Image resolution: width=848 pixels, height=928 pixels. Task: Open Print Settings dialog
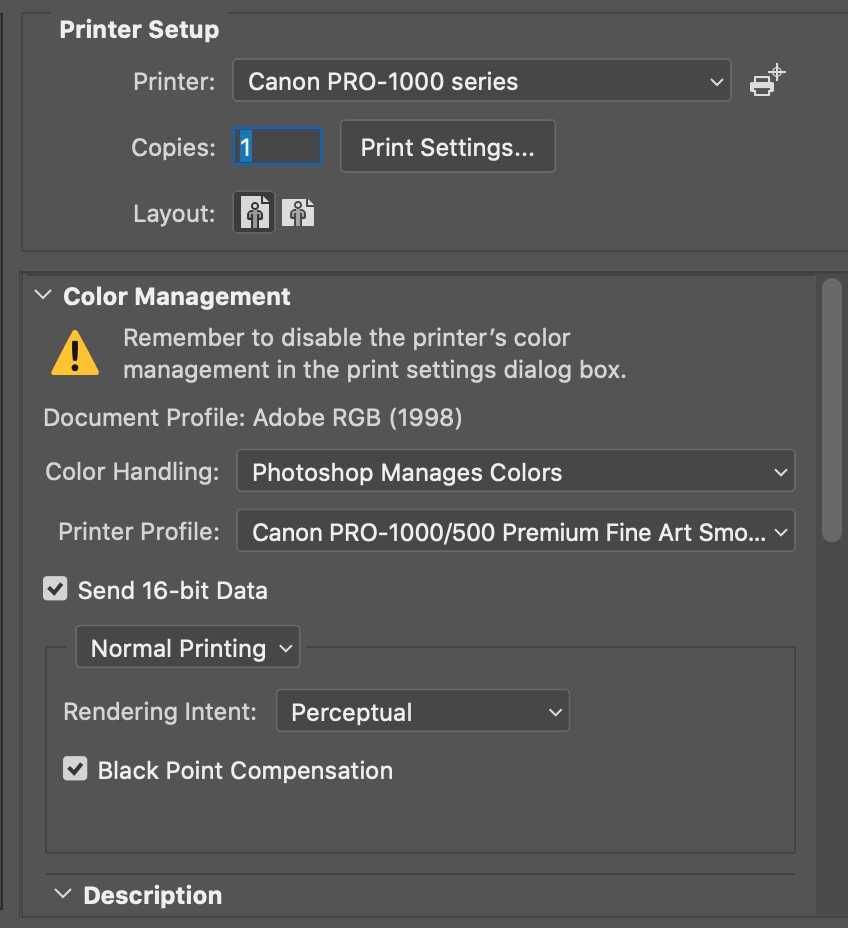coord(448,146)
